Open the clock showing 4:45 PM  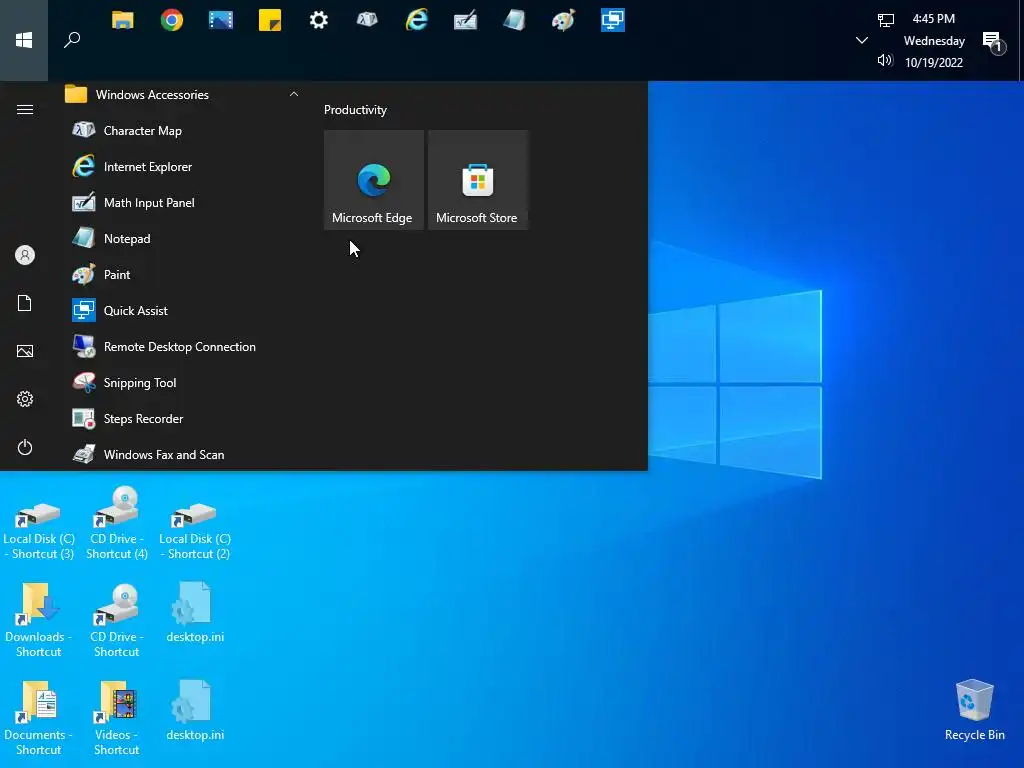(934, 40)
